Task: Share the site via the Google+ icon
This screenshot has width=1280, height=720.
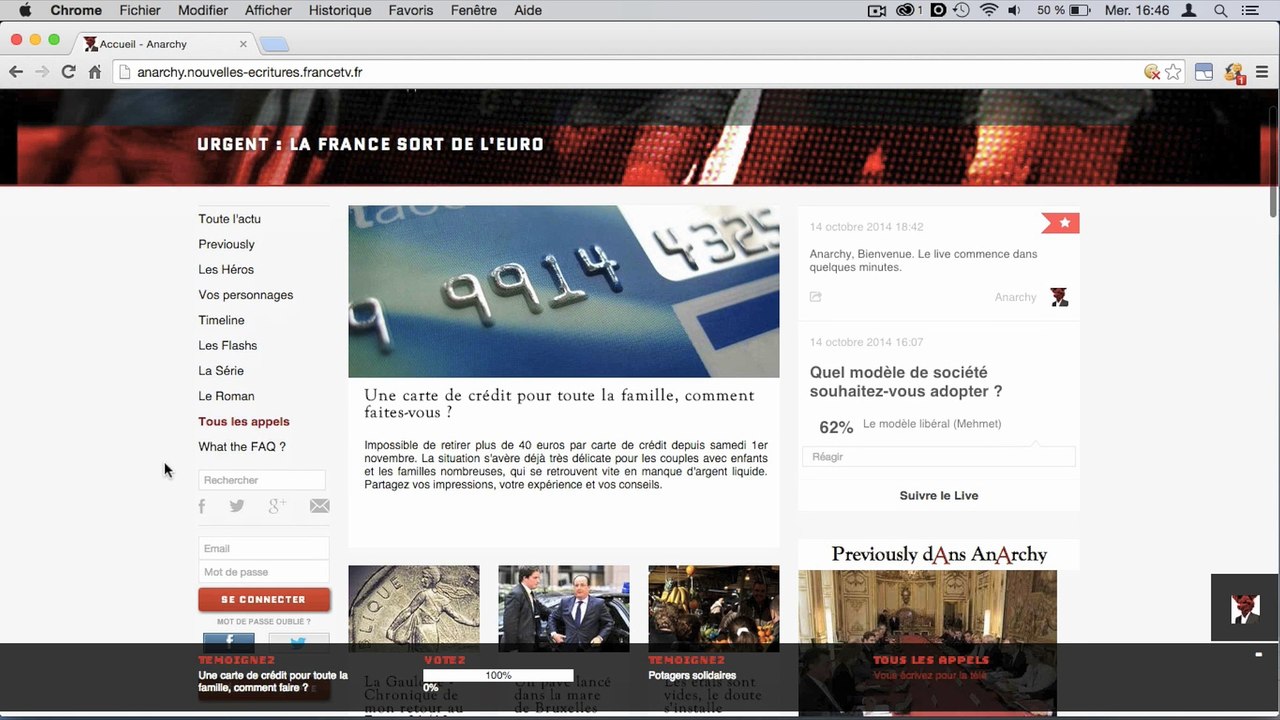Action: (x=278, y=506)
